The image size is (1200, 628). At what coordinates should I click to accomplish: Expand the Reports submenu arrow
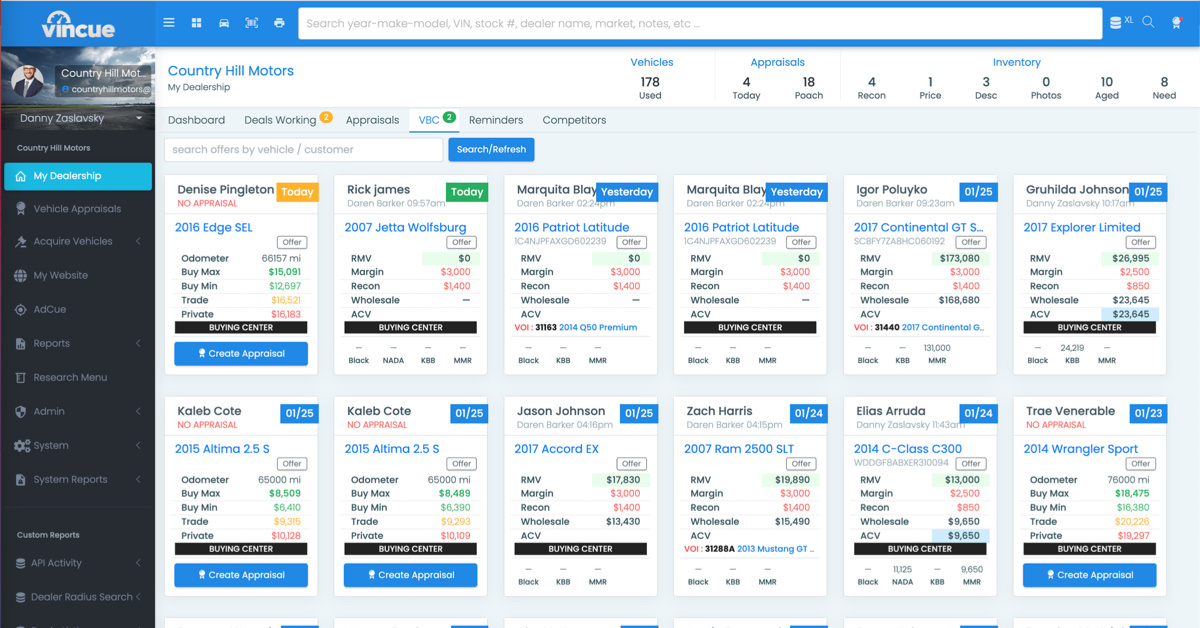pos(138,344)
